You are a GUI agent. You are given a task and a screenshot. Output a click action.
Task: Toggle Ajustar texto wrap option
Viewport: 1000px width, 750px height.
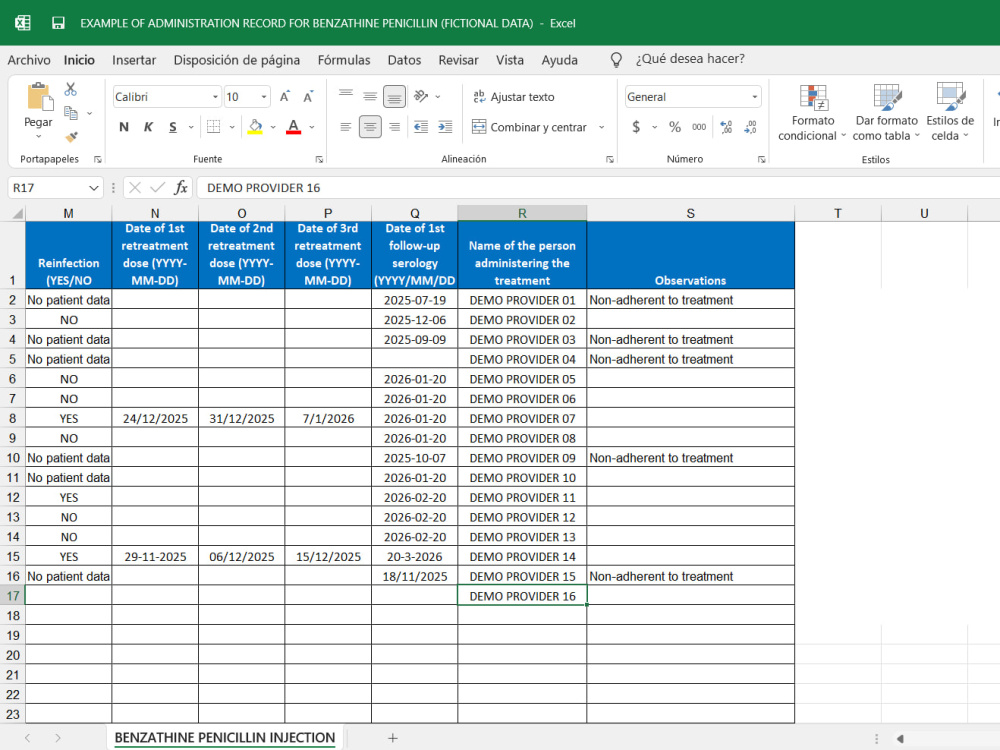pos(514,97)
